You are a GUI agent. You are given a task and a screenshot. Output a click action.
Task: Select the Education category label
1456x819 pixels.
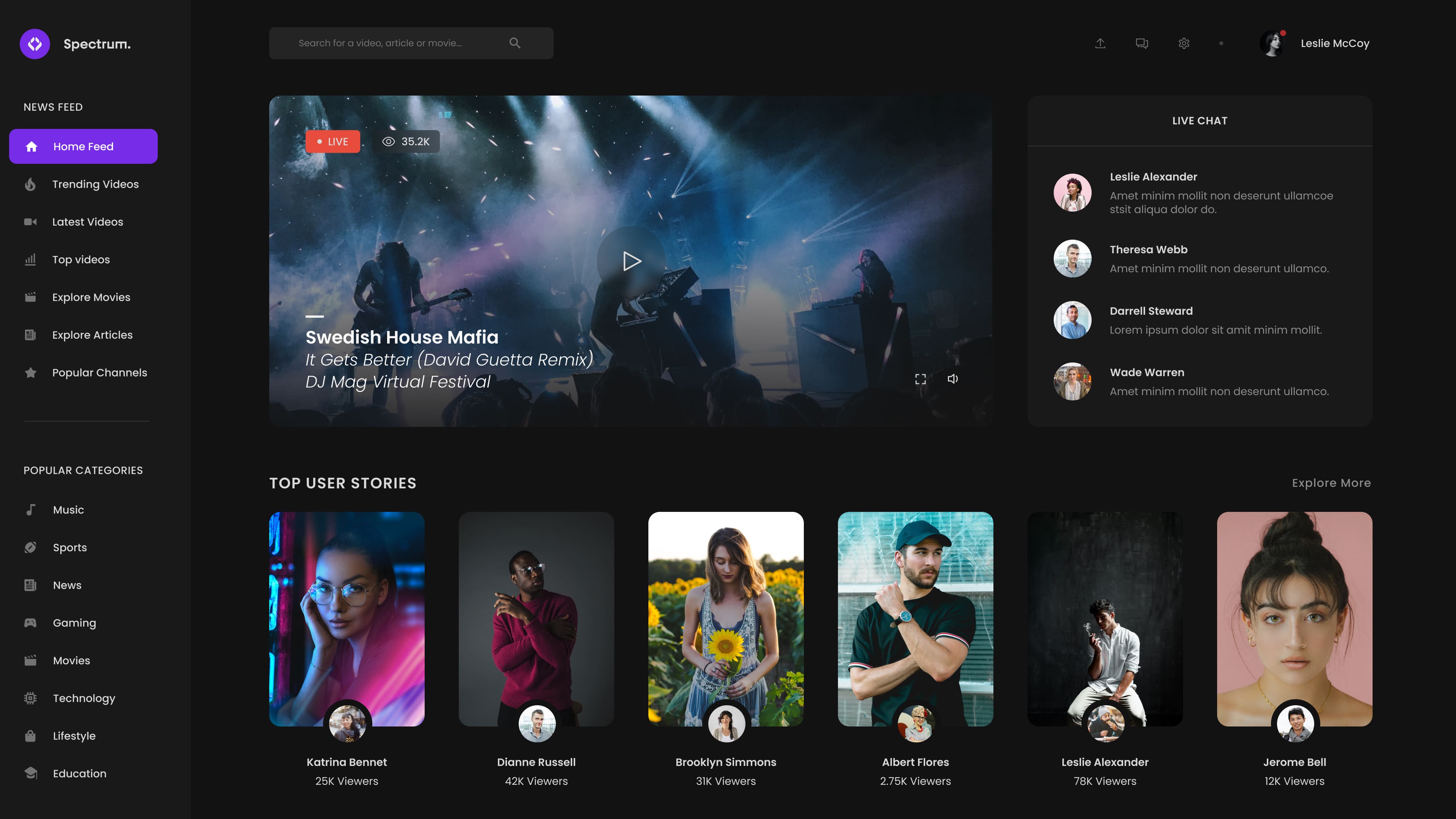point(80,773)
